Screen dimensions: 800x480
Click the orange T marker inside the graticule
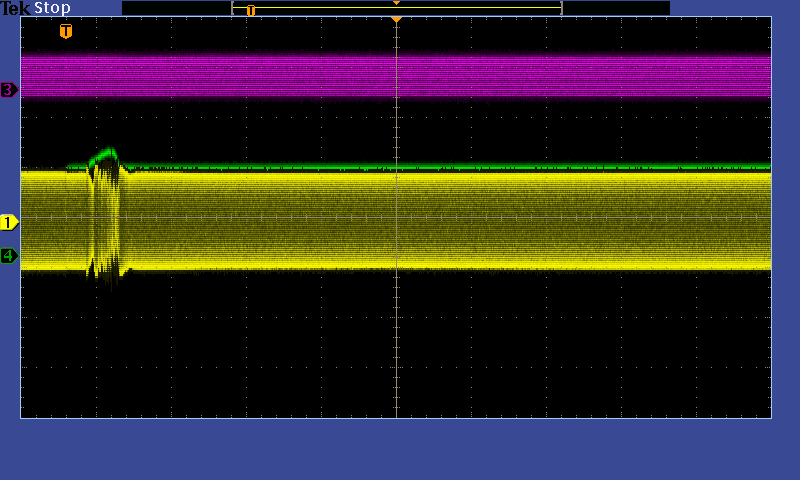(x=66, y=32)
